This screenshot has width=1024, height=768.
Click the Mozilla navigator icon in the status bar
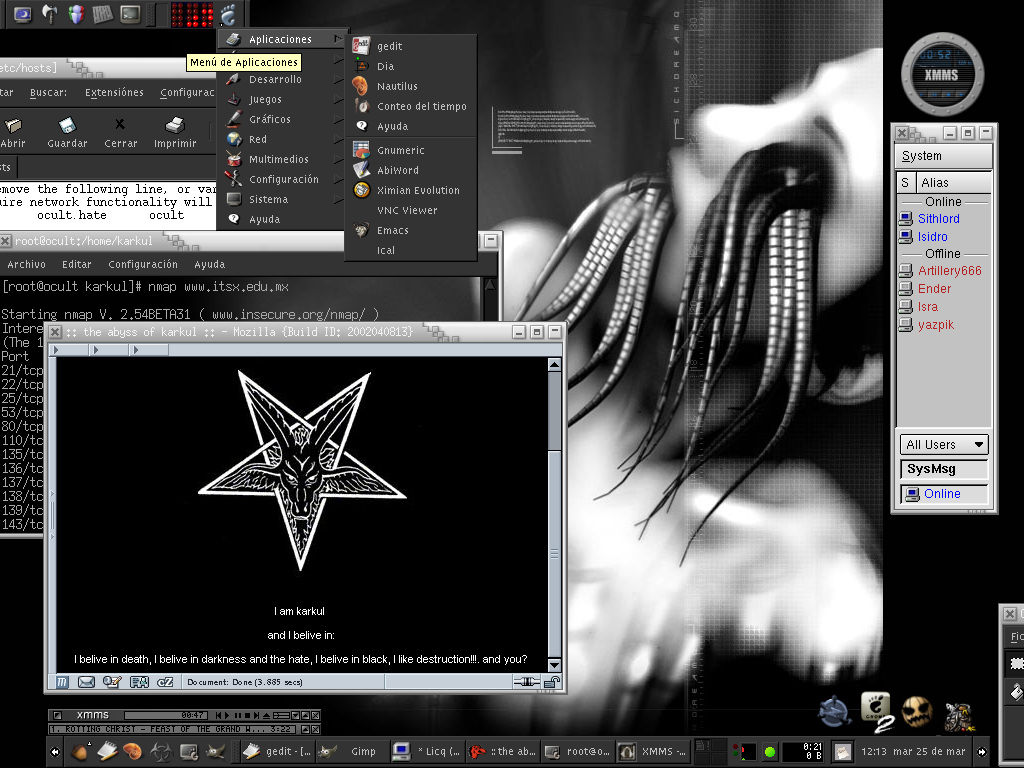click(x=61, y=682)
